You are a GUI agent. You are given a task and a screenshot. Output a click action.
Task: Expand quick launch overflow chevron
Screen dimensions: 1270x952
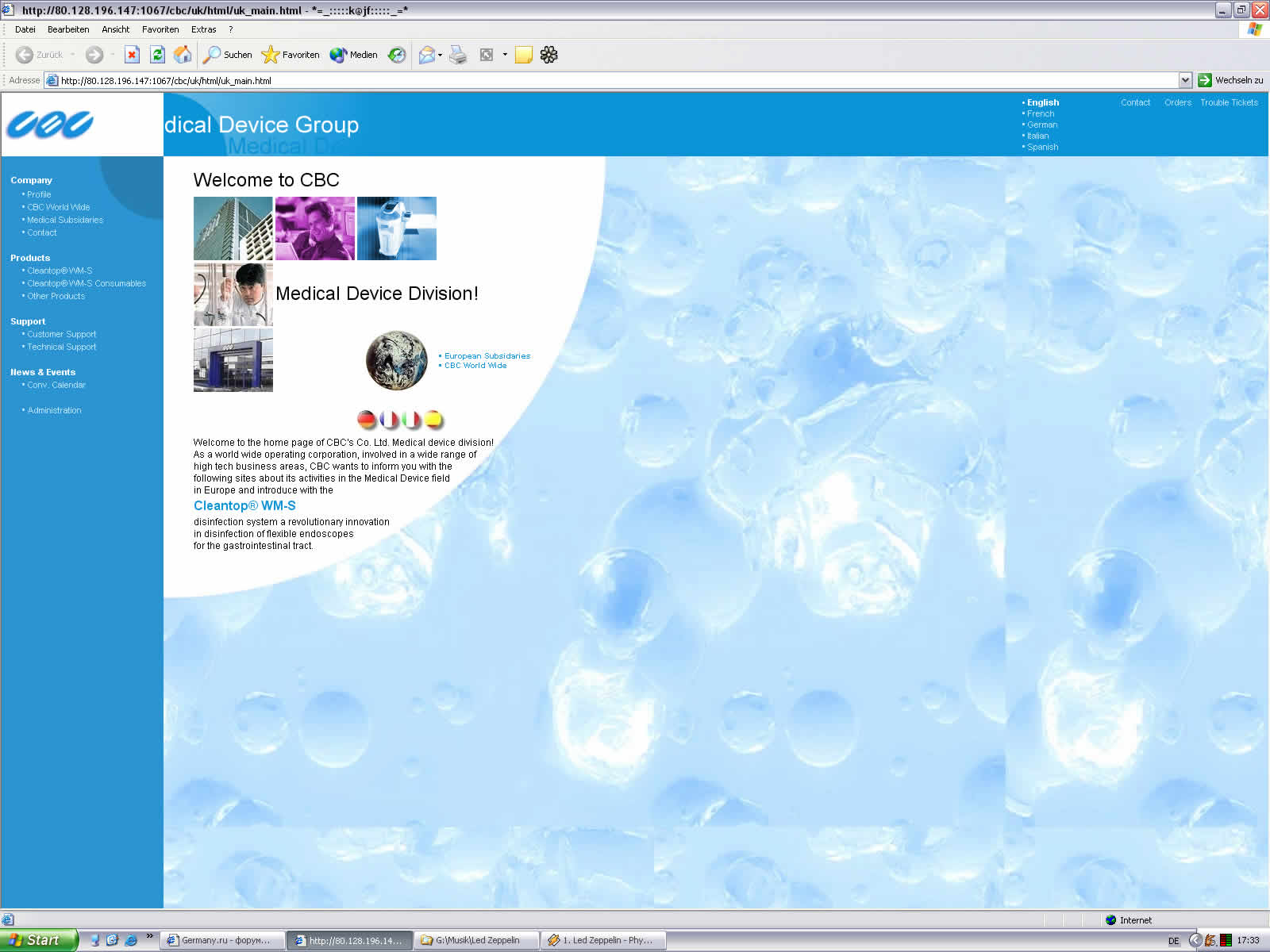[149, 937]
